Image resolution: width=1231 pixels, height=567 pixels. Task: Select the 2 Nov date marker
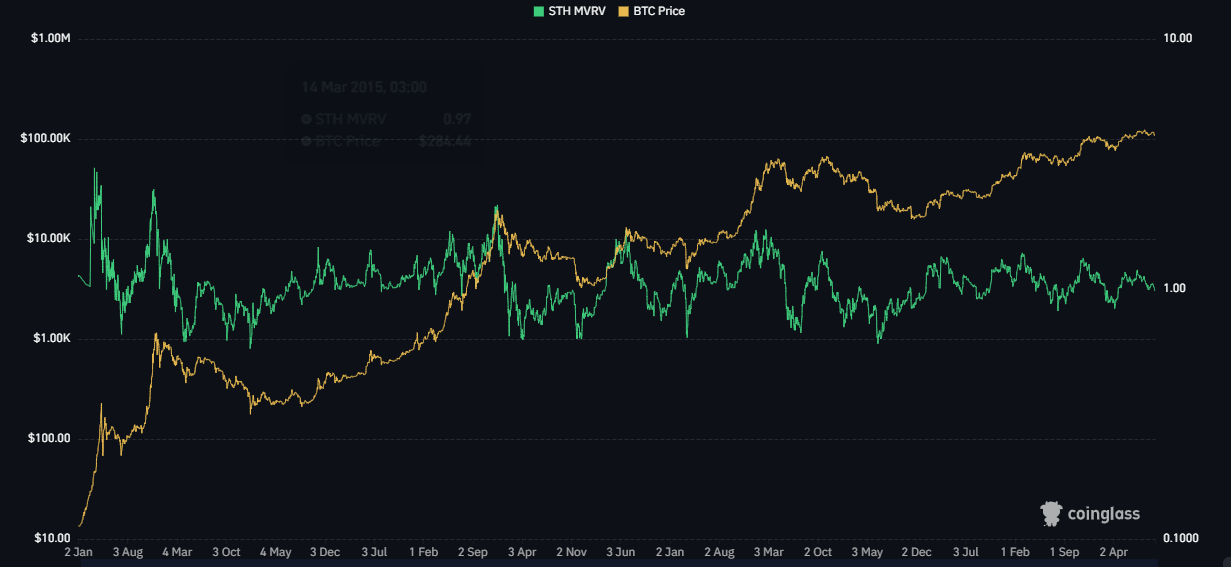[570, 552]
